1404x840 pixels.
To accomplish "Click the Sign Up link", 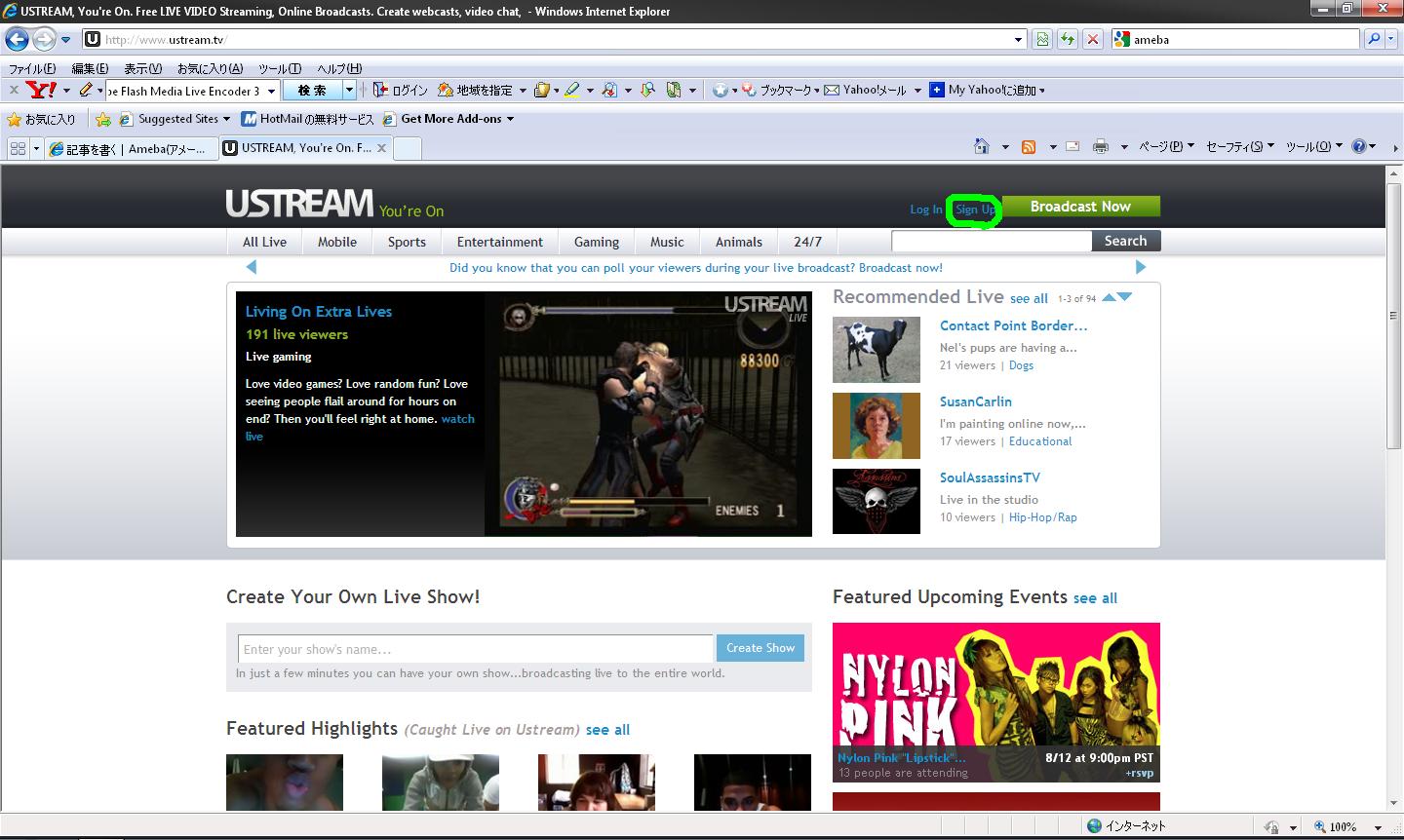I will 975,210.
